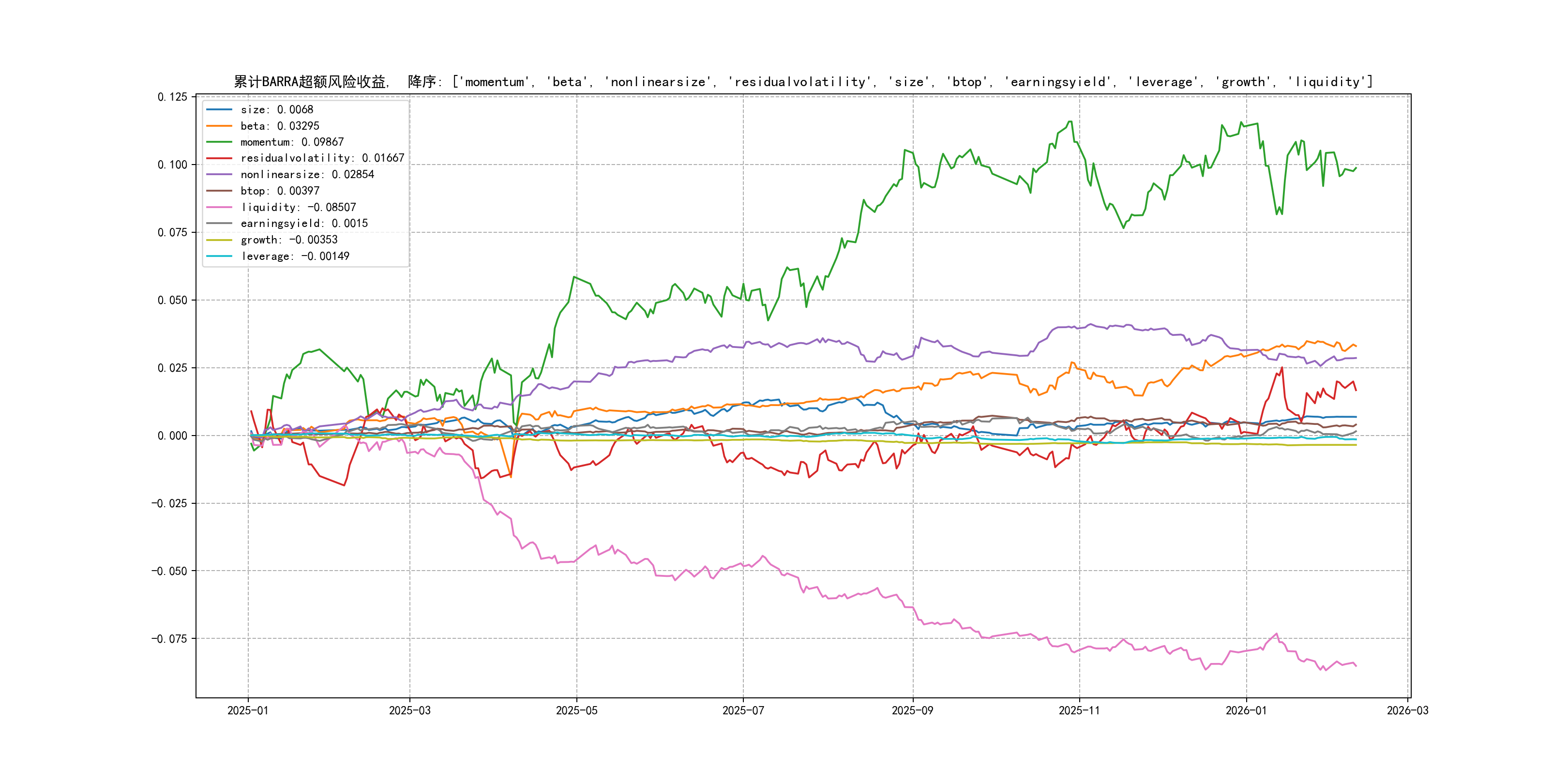Screen dimensions: 1568x784
Task: Click the 2025-09 x-axis tick label
Action: 912,710
